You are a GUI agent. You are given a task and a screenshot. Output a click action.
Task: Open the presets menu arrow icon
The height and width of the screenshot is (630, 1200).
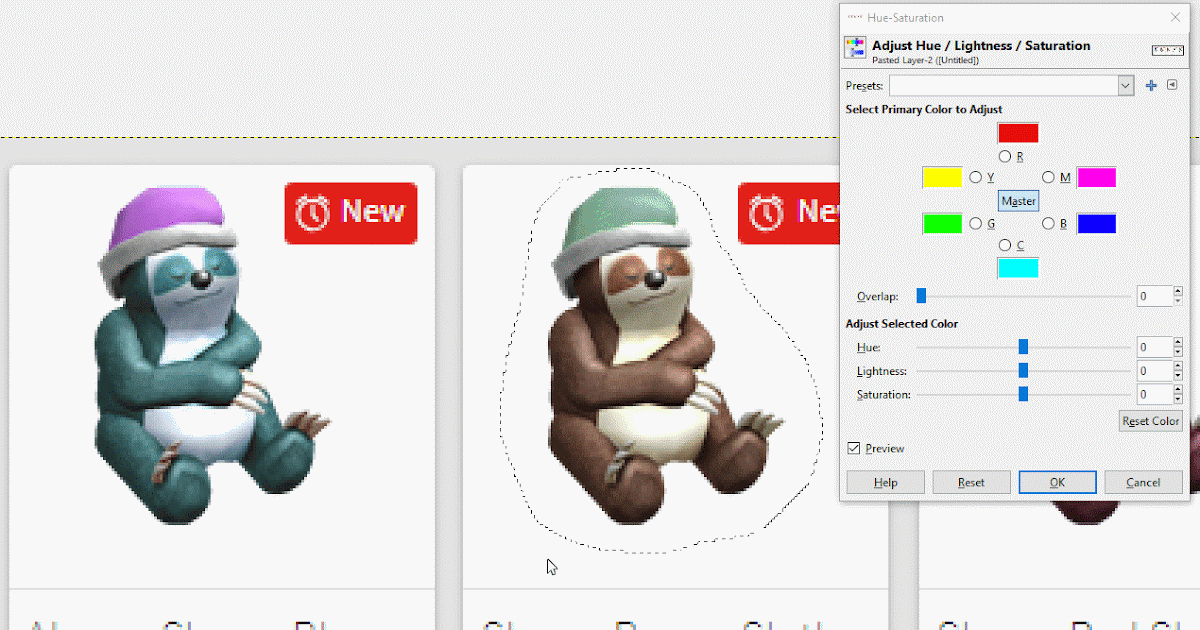tap(1172, 86)
